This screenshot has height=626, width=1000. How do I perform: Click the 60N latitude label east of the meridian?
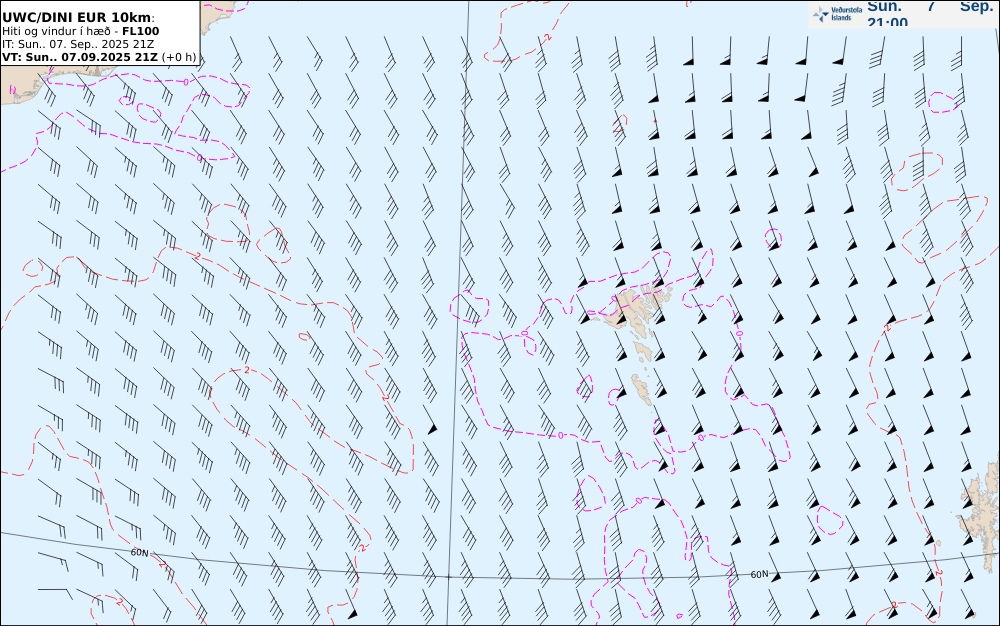(x=759, y=574)
